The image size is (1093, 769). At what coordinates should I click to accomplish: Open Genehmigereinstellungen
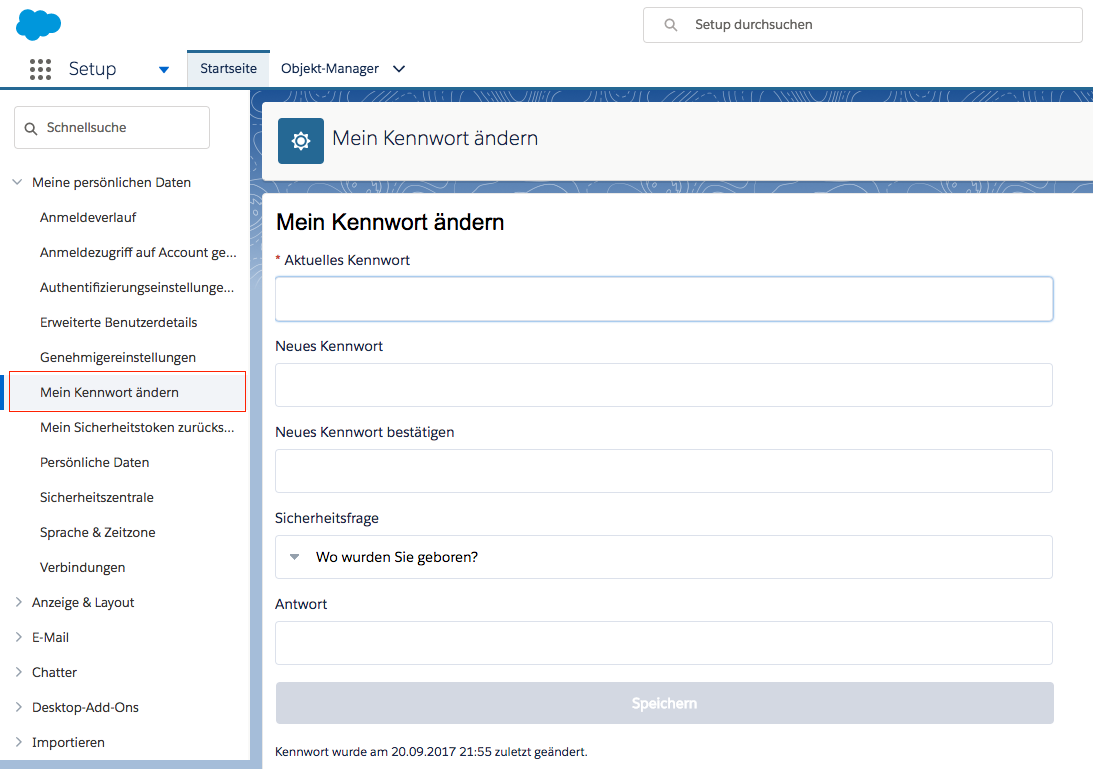tap(118, 358)
